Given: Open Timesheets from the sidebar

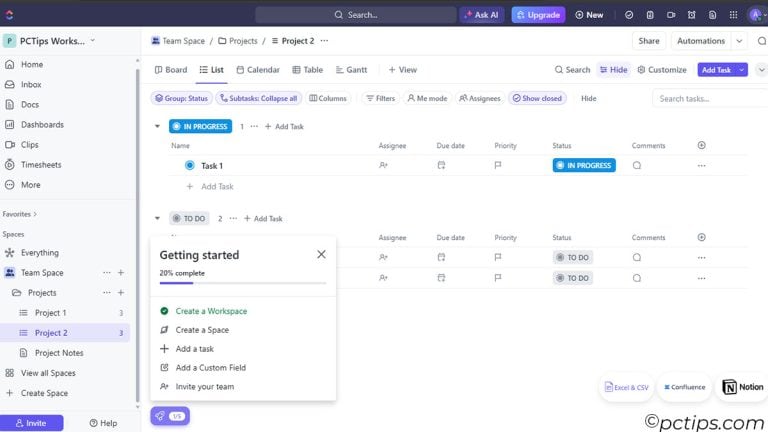Looking at the screenshot, I should [x=40, y=165].
